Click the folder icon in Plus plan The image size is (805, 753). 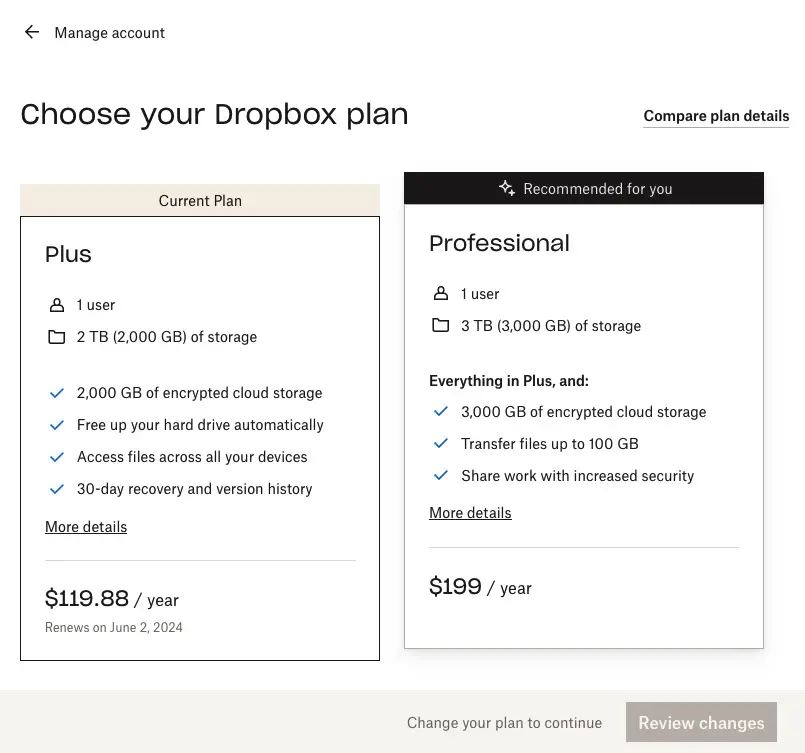[x=56, y=337]
